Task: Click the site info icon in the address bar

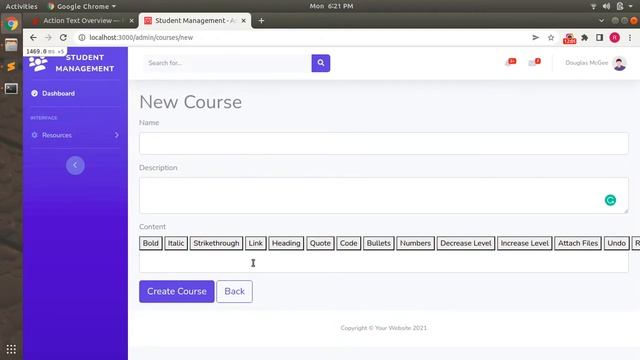Action: pyautogui.click(x=82, y=38)
